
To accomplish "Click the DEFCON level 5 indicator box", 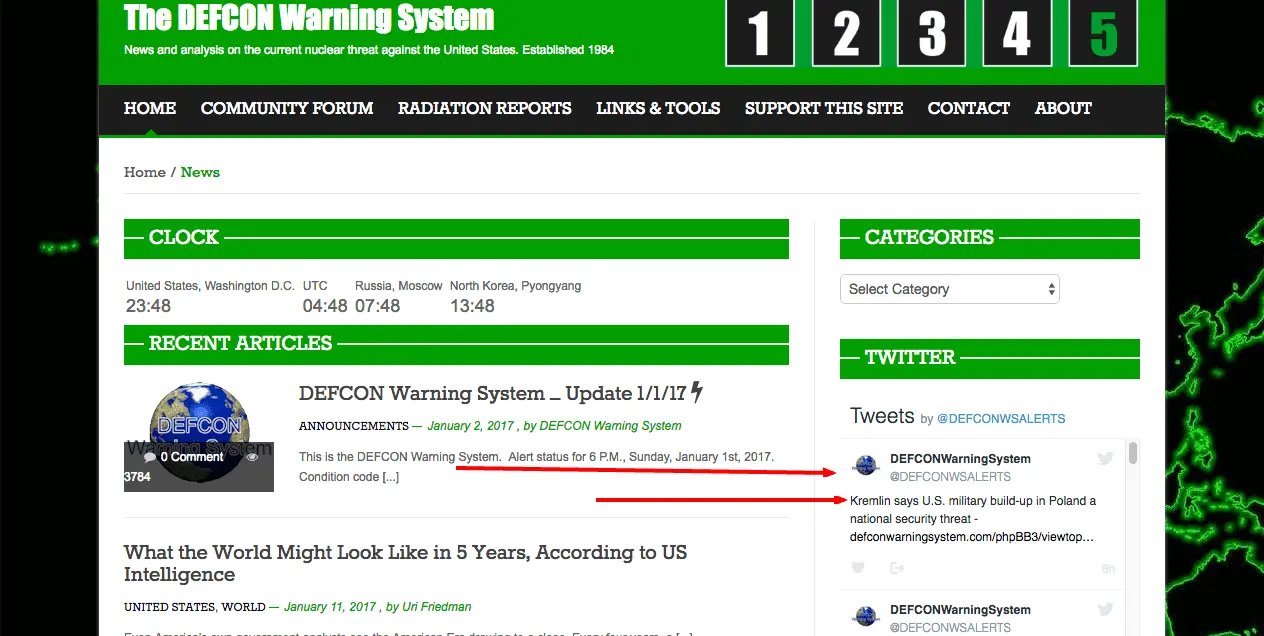I will pos(1103,33).
